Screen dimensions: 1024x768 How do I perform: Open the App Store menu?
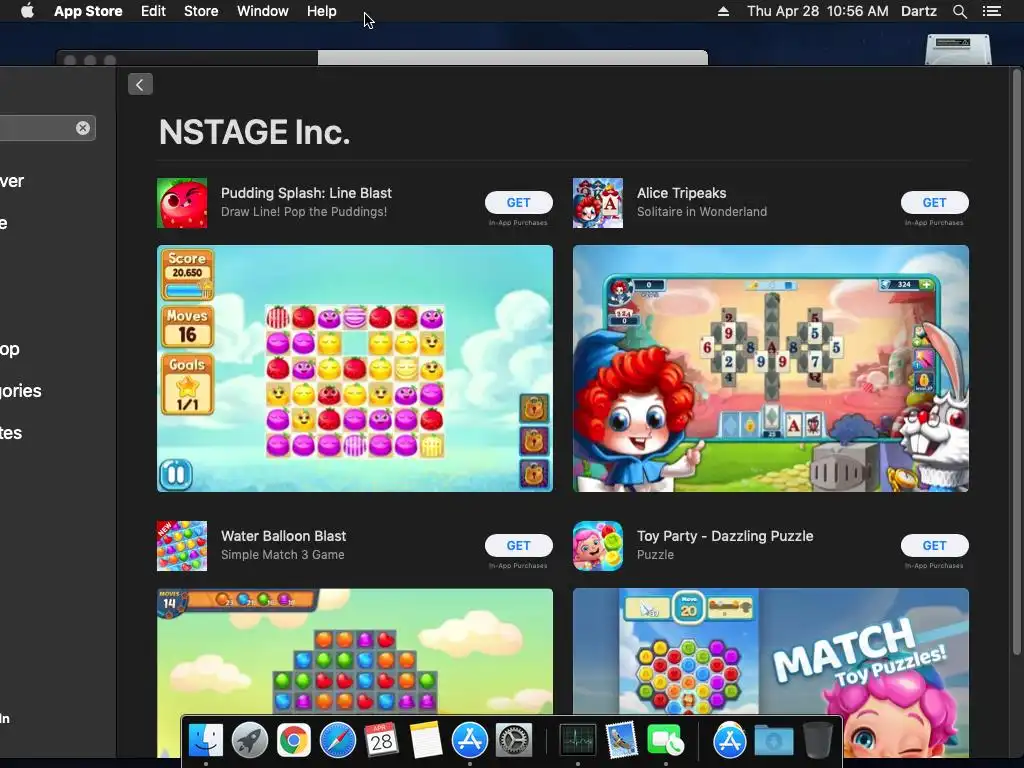pos(88,11)
